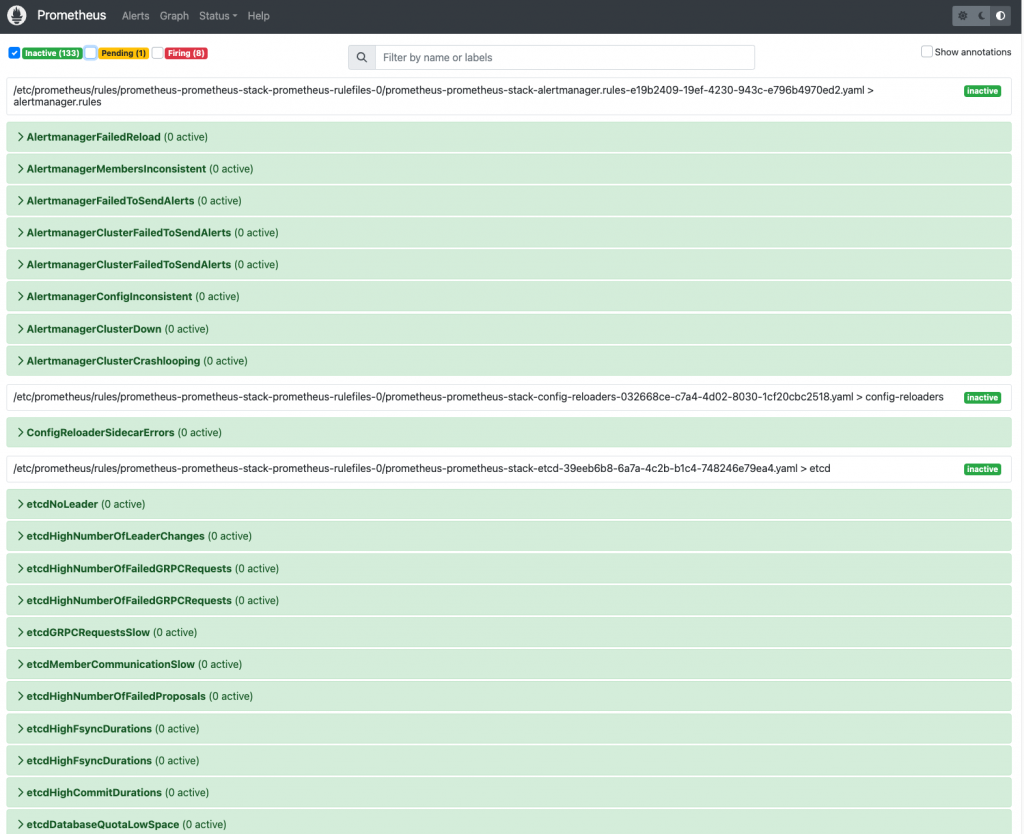Expand the etcdMemberCommunicationSlow rule

pos(509,664)
